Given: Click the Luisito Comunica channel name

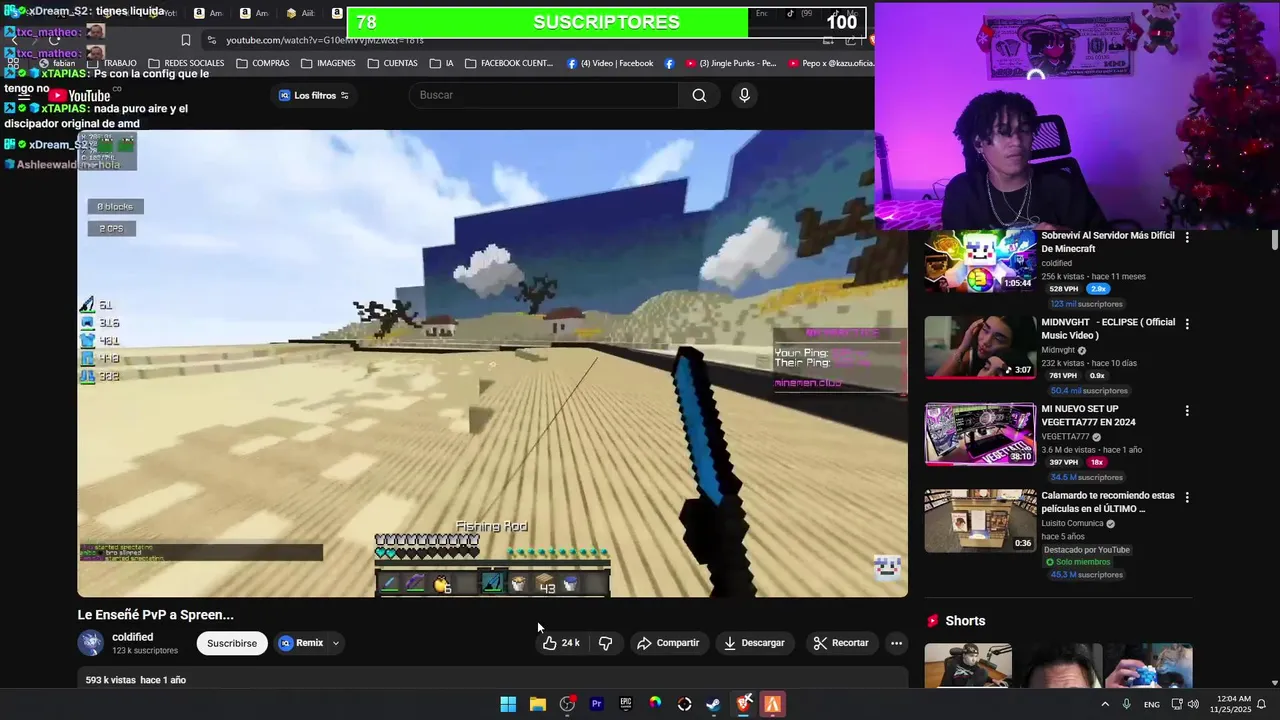Looking at the screenshot, I should (x=1072, y=523).
